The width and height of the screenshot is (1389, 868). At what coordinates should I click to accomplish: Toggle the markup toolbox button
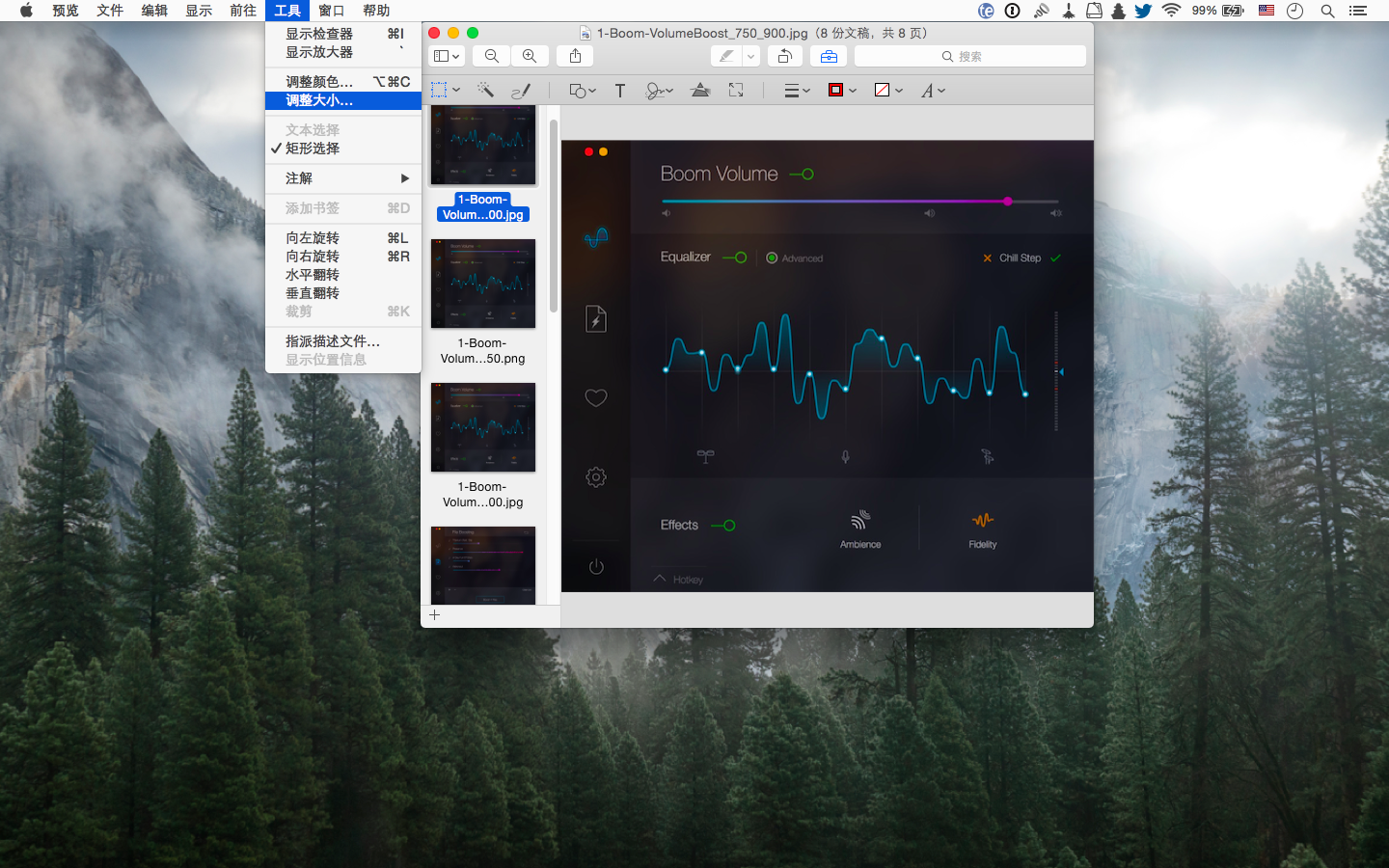pyautogui.click(x=829, y=56)
